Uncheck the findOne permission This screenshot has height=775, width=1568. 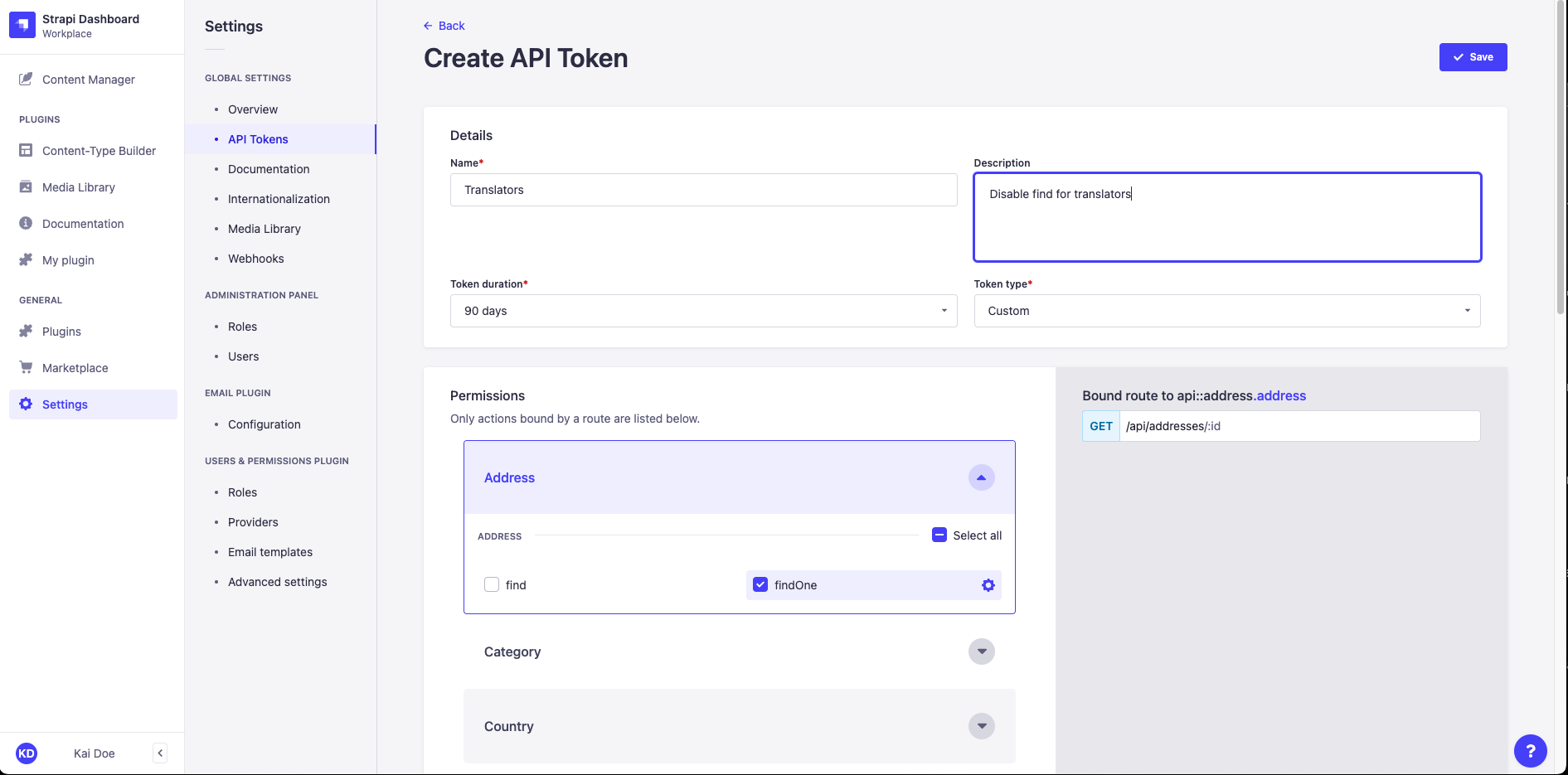pyautogui.click(x=760, y=584)
